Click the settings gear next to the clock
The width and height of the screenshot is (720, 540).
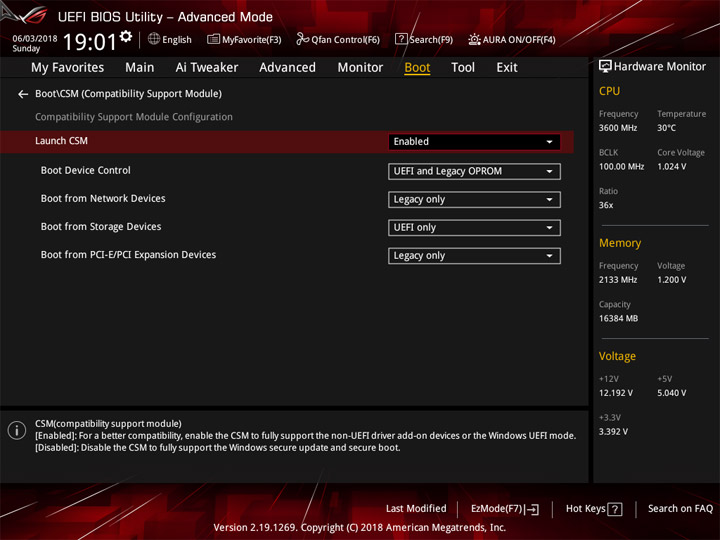coord(126,36)
